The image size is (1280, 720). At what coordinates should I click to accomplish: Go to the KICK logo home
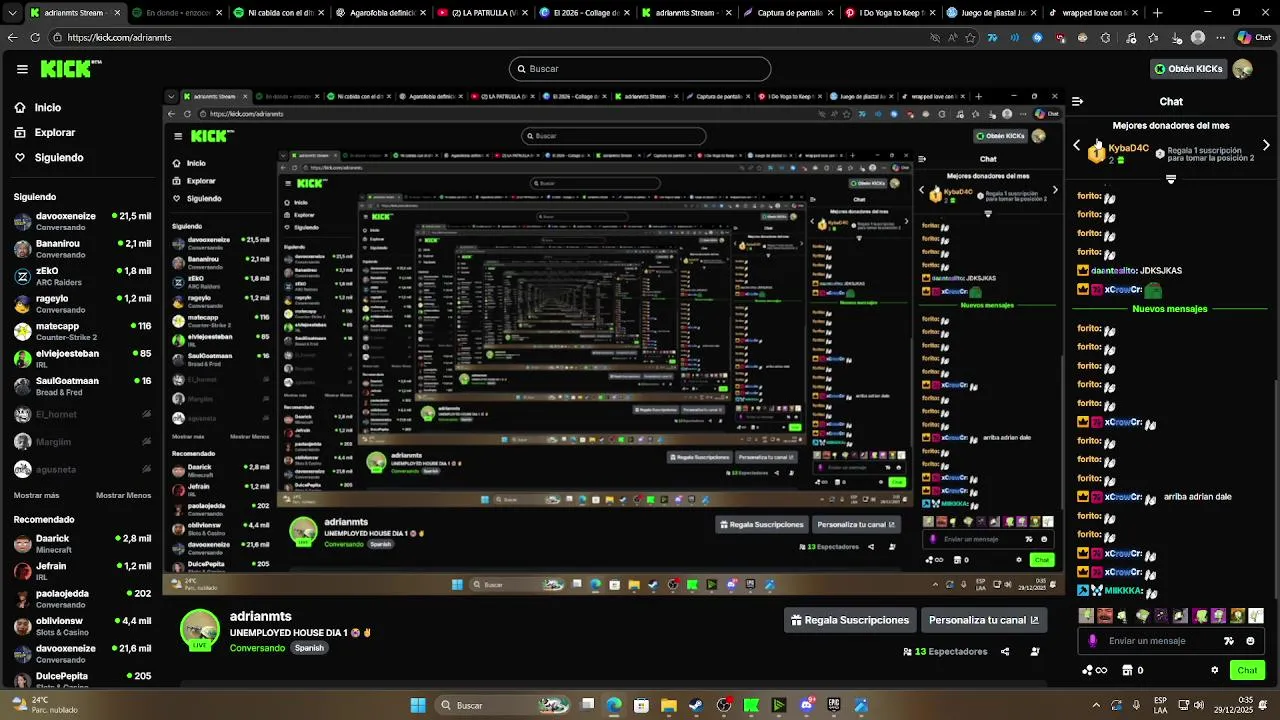point(70,69)
